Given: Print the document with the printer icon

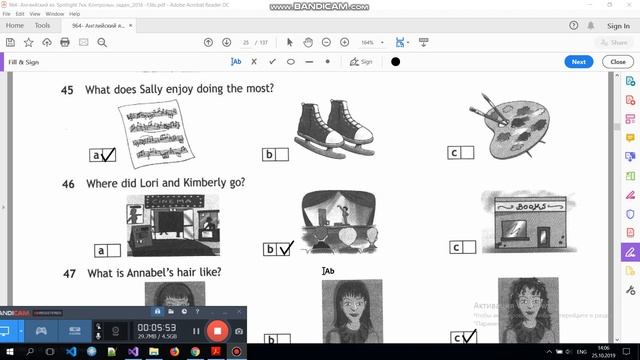Looking at the screenshot, I should [65, 42].
